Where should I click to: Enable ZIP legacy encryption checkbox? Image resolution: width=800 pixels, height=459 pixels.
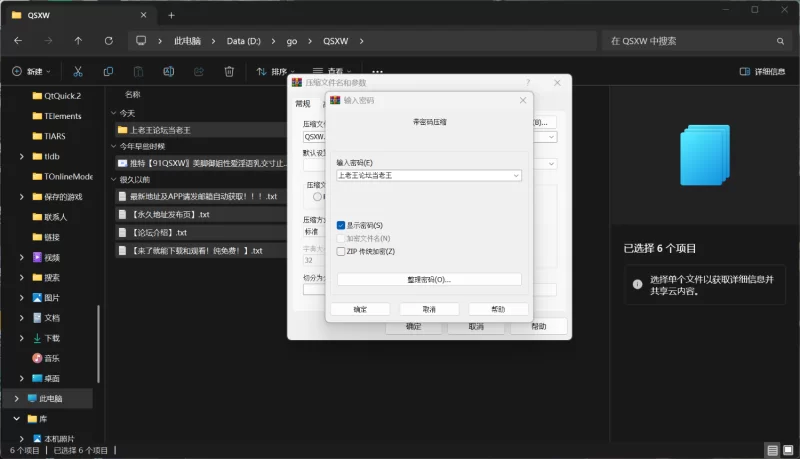click(341, 251)
